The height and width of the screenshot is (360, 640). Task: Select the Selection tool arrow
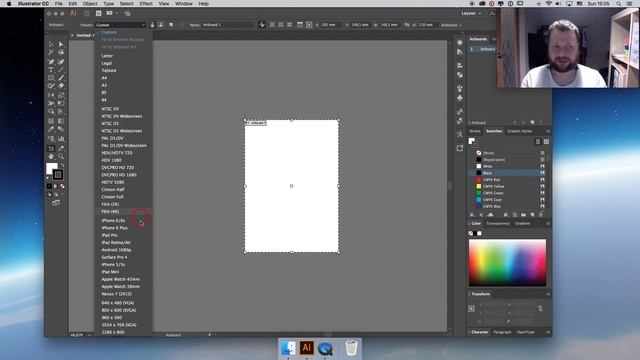pos(51,44)
